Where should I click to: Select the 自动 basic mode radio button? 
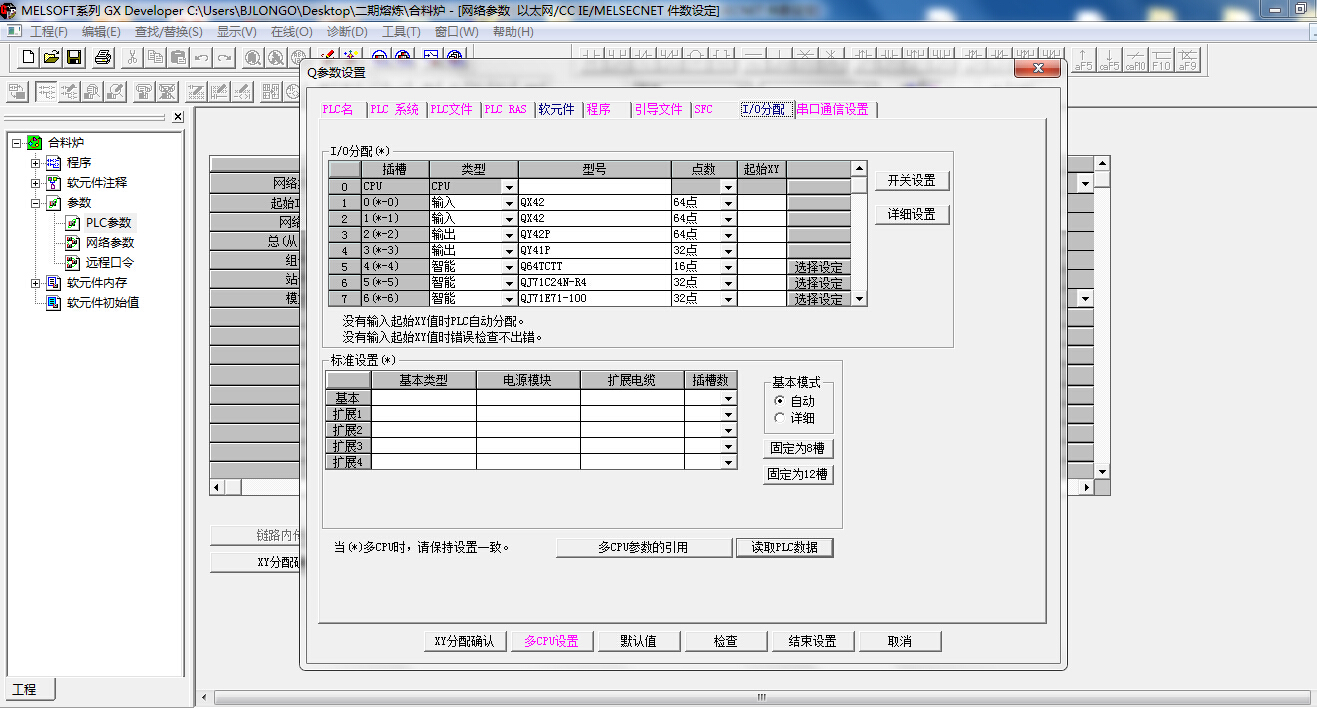point(780,401)
